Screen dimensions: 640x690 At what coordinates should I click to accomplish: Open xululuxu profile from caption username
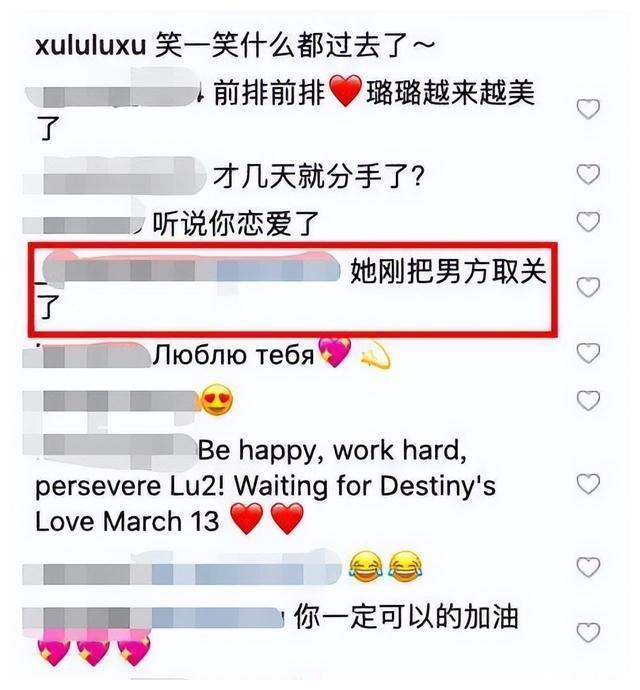tap(90, 45)
